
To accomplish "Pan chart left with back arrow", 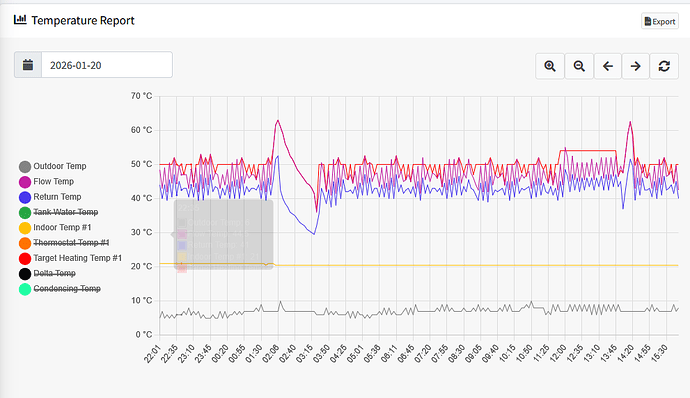I will coord(608,66).
